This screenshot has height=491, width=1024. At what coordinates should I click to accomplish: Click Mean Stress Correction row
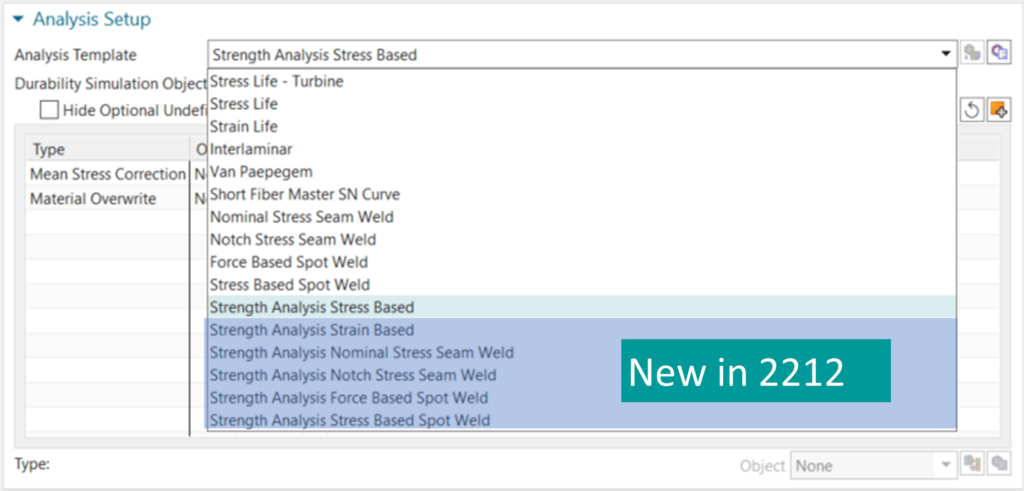tap(108, 174)
